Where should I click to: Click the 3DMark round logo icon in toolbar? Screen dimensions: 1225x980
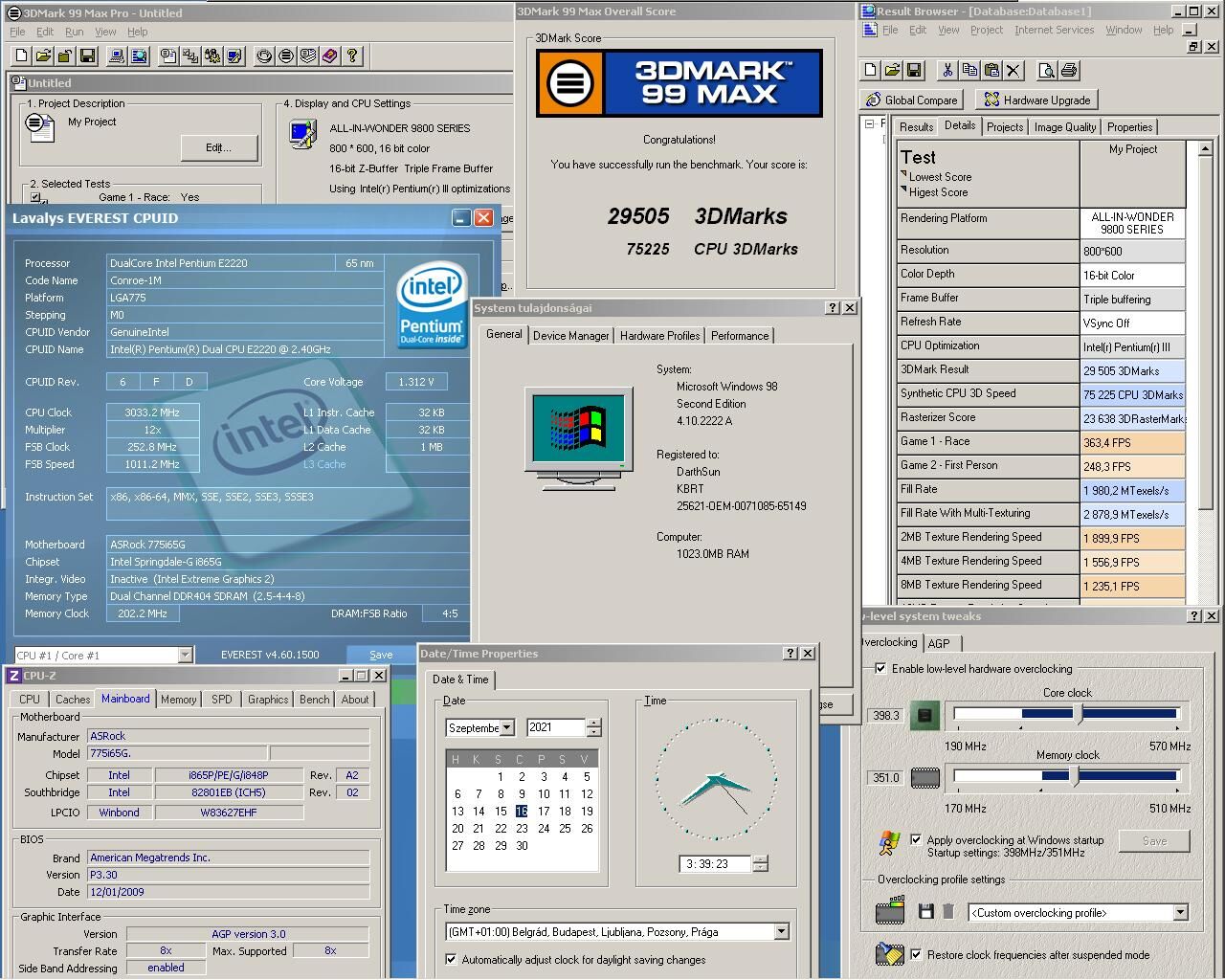[286, 56]
